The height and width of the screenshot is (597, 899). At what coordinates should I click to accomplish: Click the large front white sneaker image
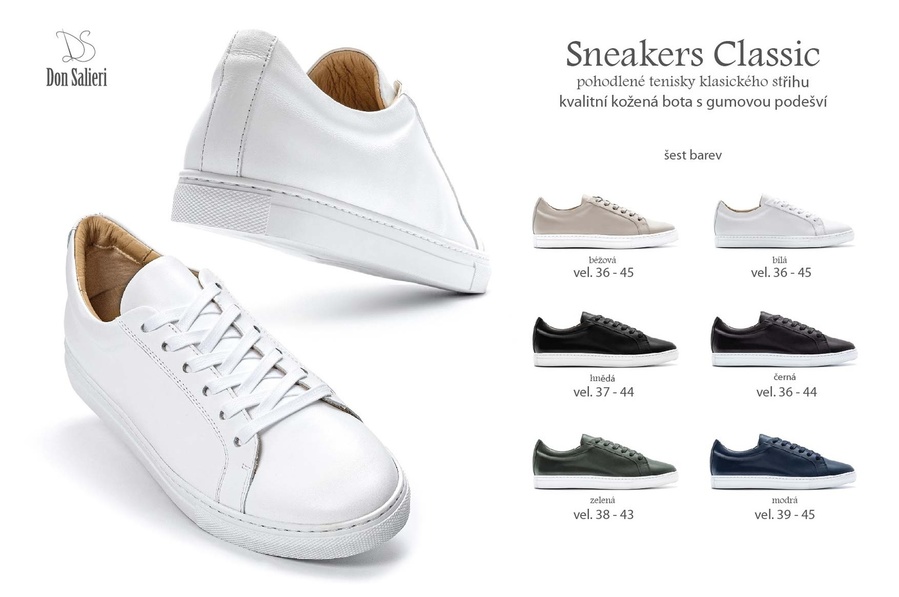point(235,390)
